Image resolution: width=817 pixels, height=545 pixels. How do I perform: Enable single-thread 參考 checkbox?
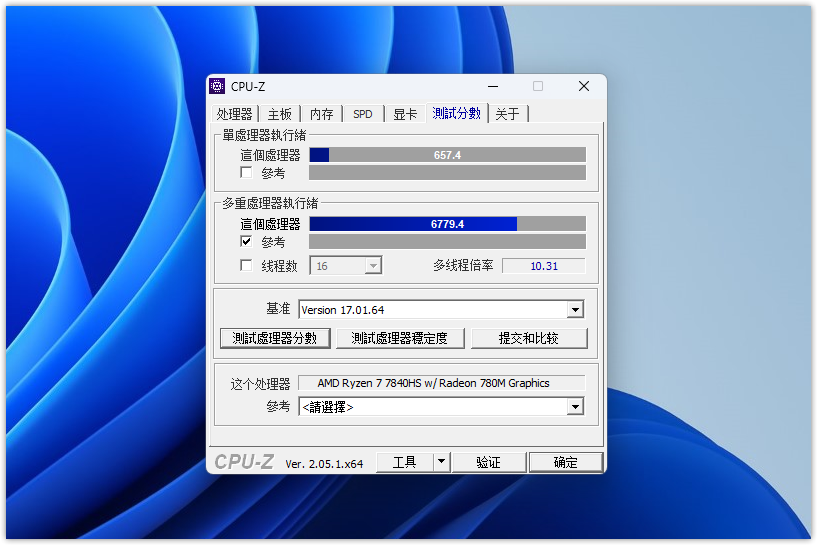point(246,172)
